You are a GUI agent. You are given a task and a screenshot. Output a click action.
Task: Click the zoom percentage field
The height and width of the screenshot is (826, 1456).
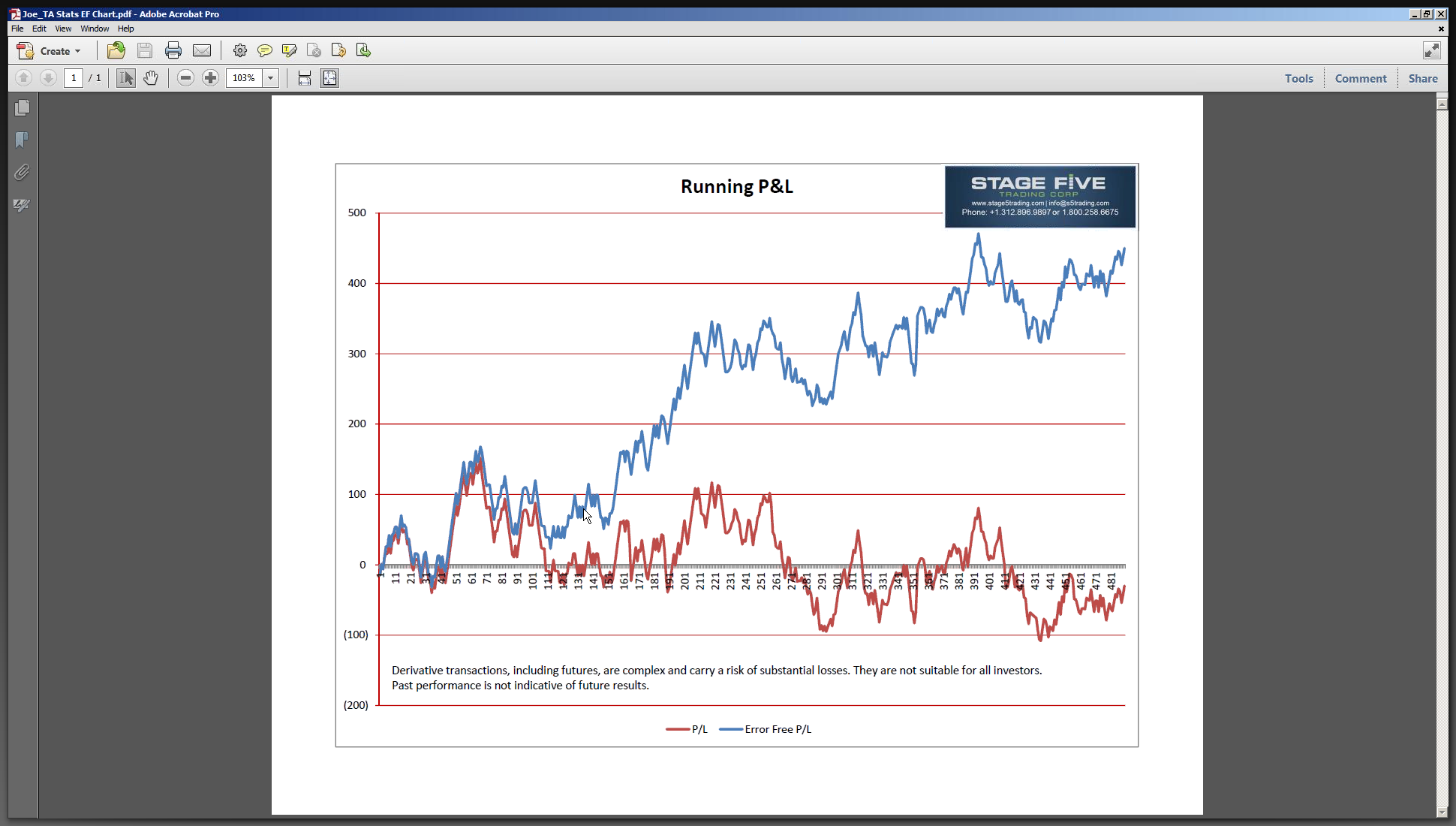point(244,78)
